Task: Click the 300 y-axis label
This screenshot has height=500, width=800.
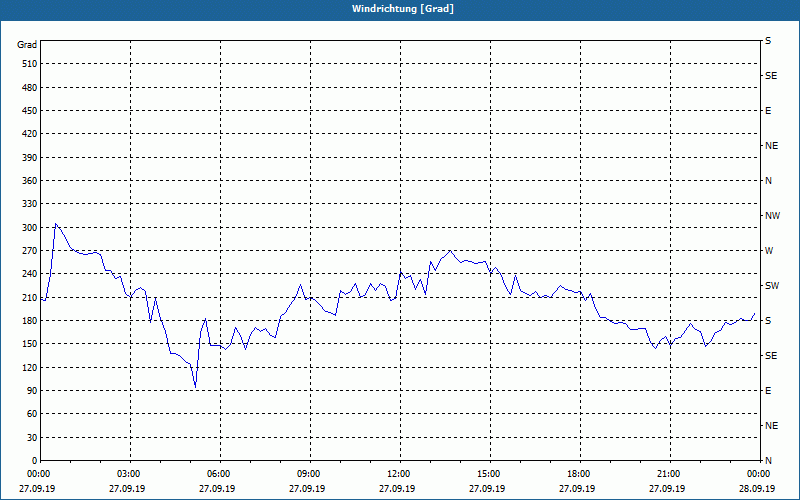Action: (30, 228)
